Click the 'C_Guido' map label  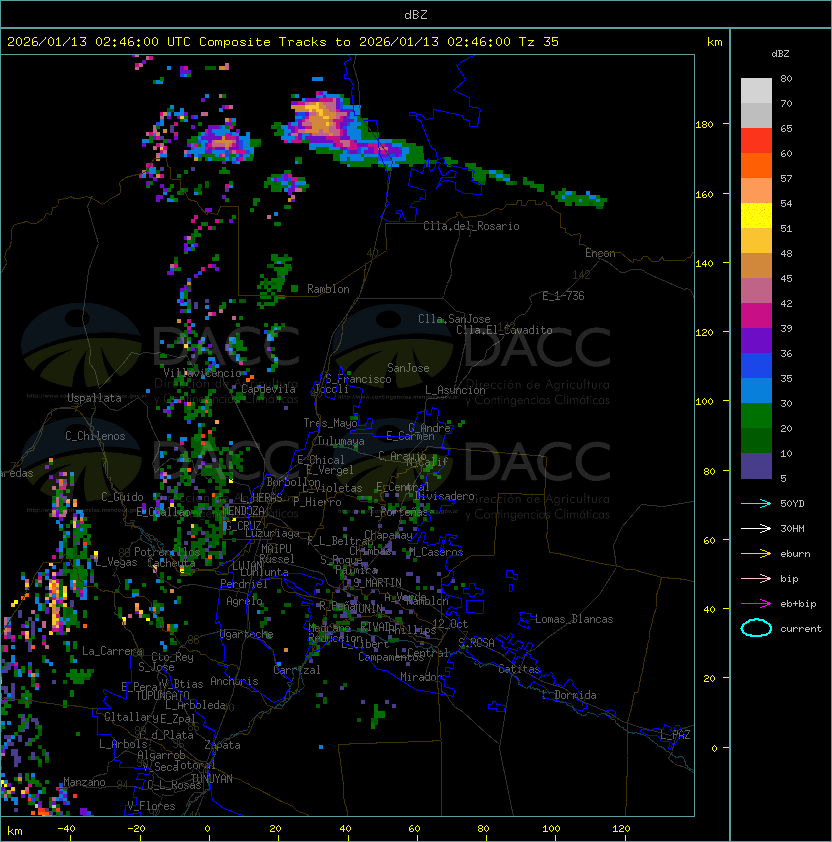tap(122, 497)
